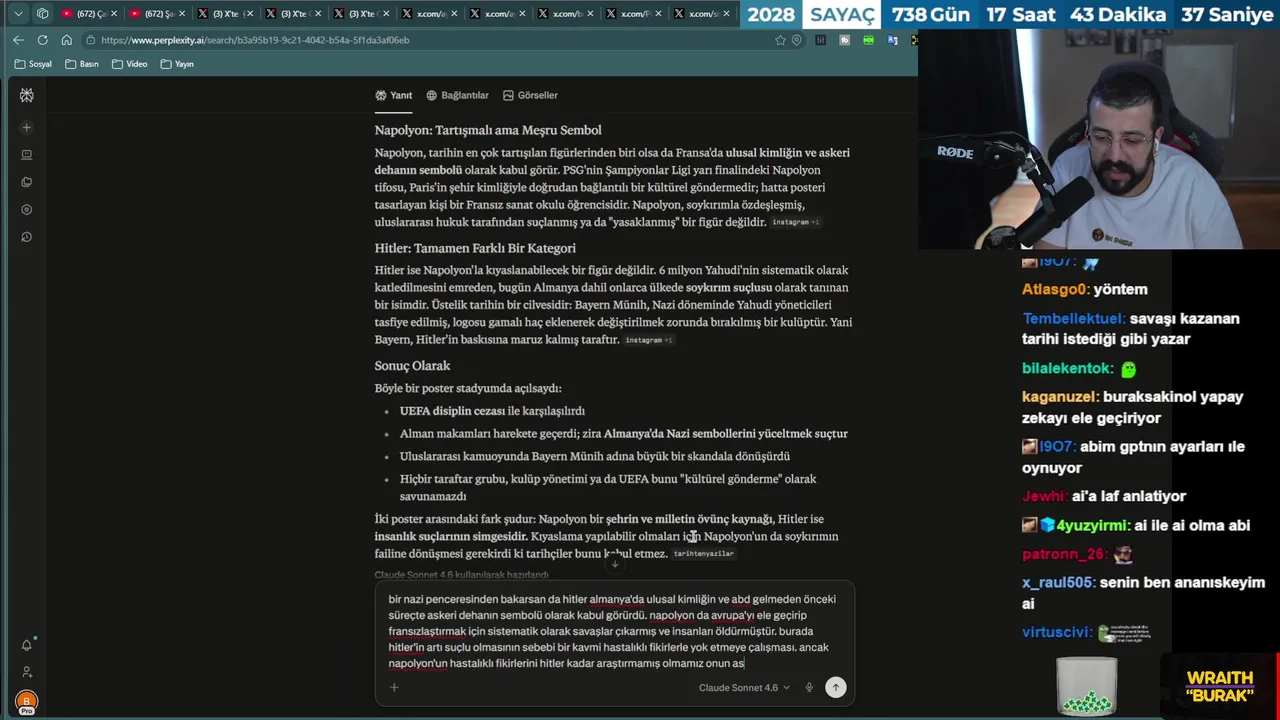Open the Video bookmarks folder

tap(129, 64)
